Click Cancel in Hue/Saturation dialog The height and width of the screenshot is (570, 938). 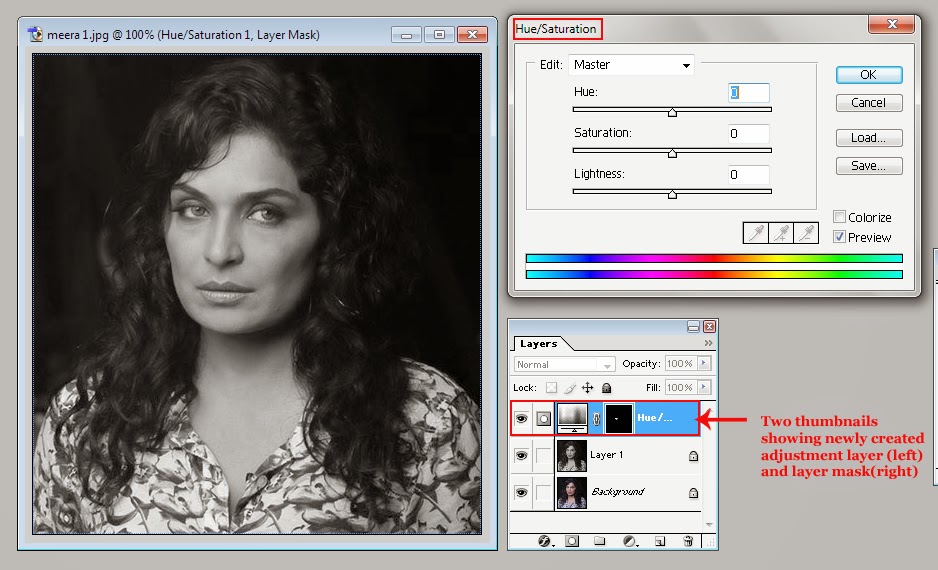[x=869, y=103]
